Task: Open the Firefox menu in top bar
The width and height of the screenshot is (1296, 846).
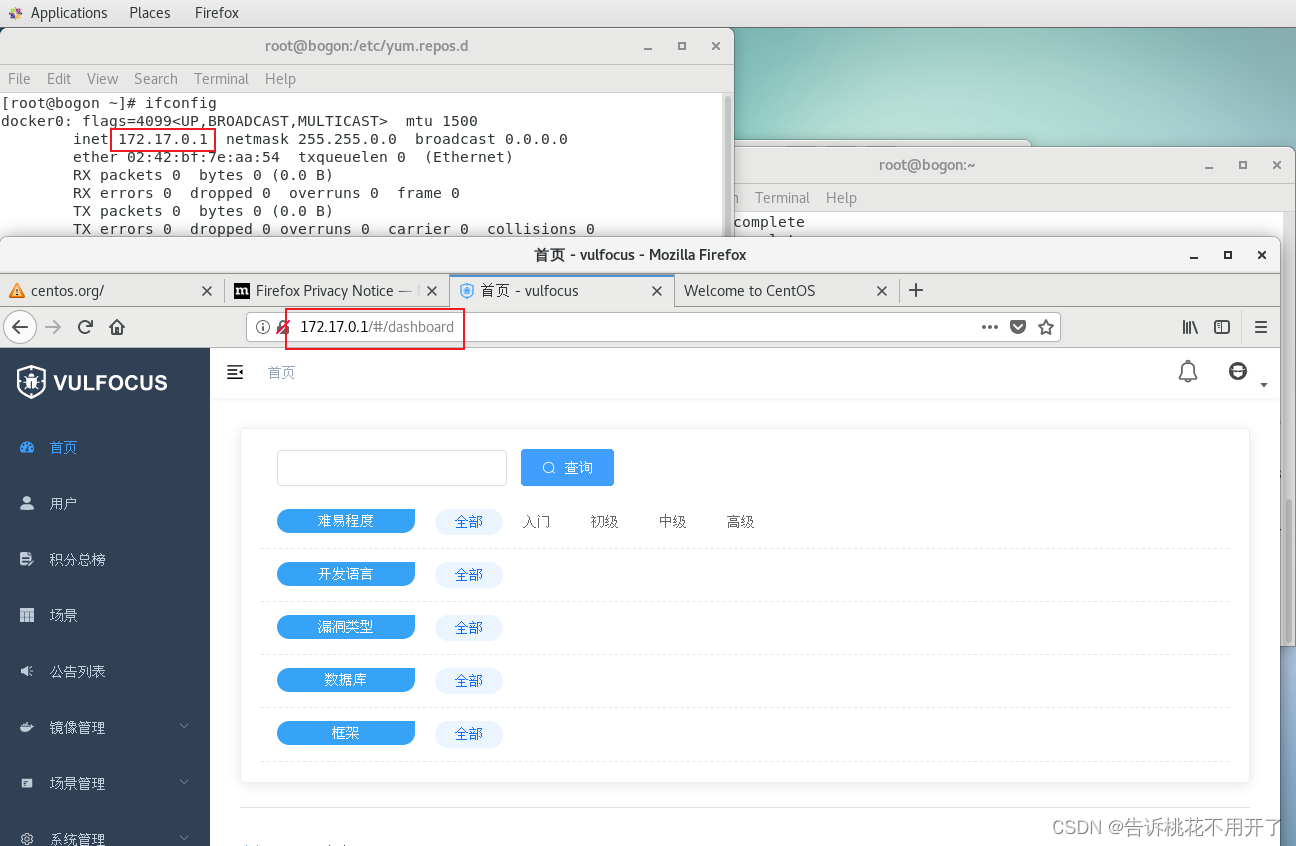Action: [x=217, y=13]
